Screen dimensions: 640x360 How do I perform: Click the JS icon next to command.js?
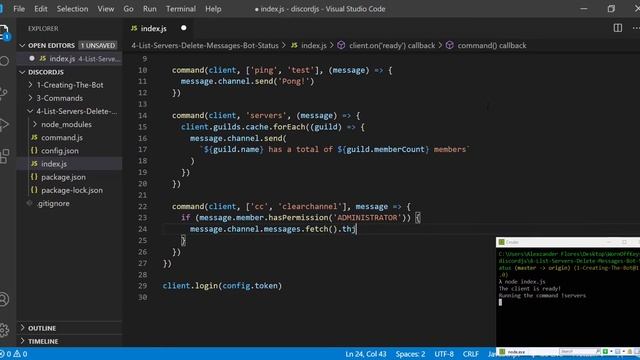pos(34,138)
